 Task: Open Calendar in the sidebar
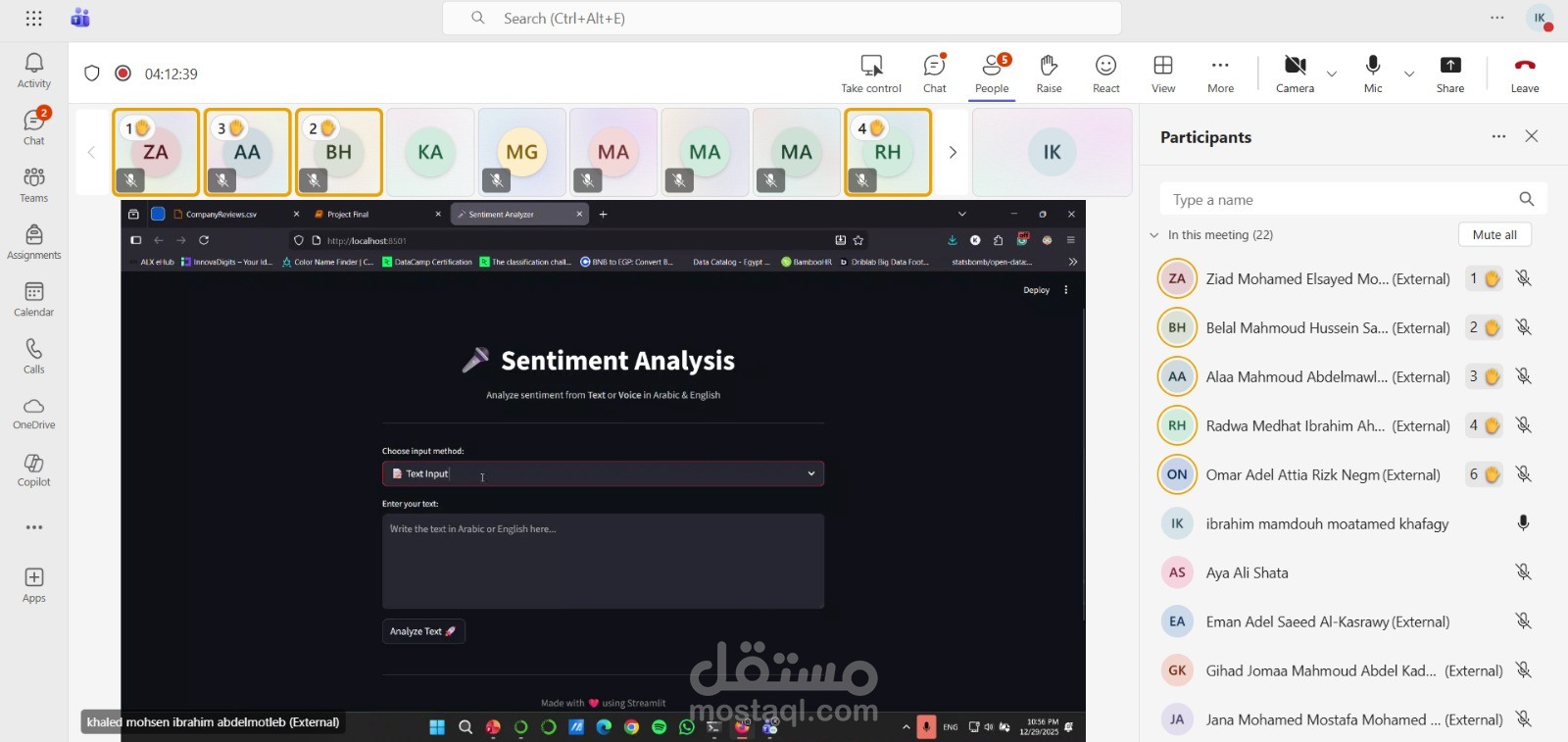pyautogui.click(x=33, y=299)
